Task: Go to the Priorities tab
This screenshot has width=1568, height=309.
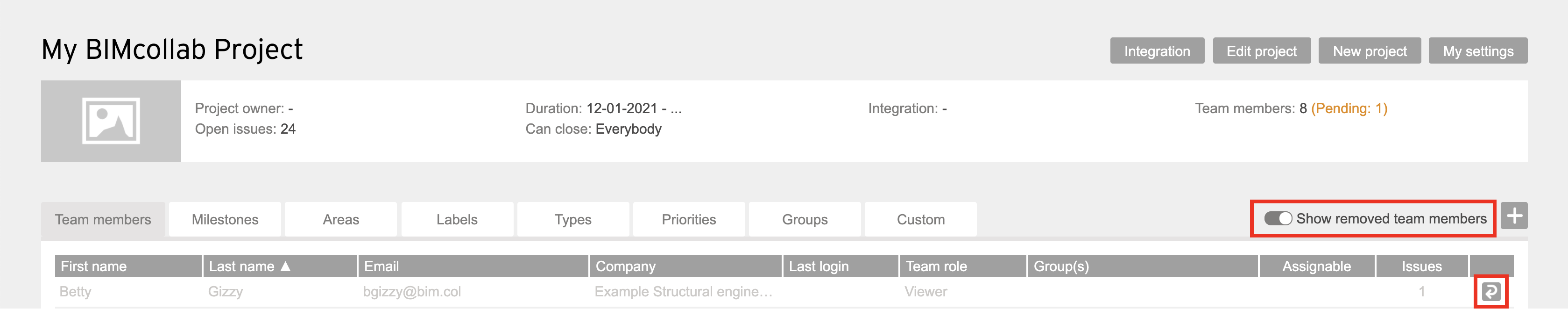Action: coord(688,219)
